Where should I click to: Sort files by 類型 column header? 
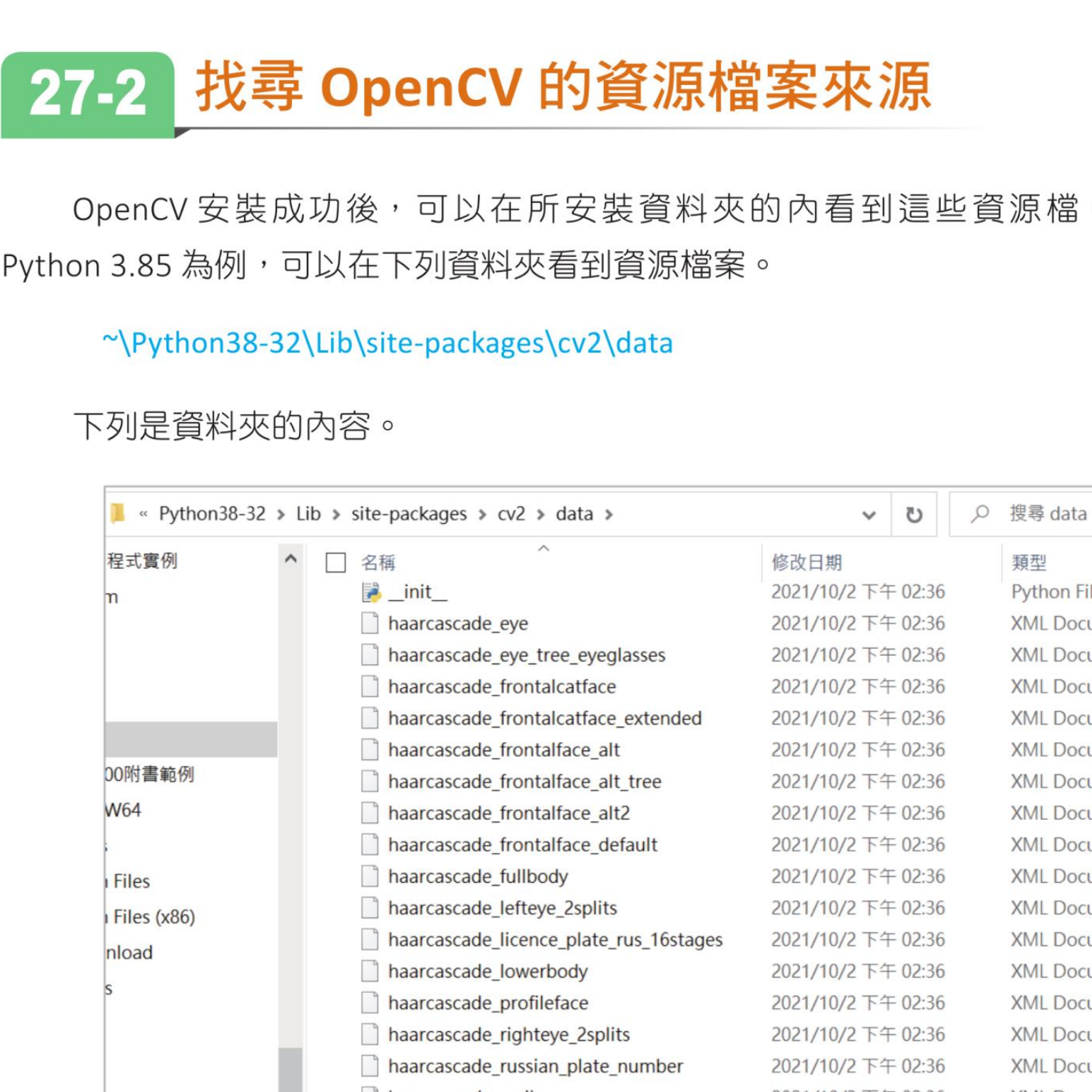[1028, 562]
